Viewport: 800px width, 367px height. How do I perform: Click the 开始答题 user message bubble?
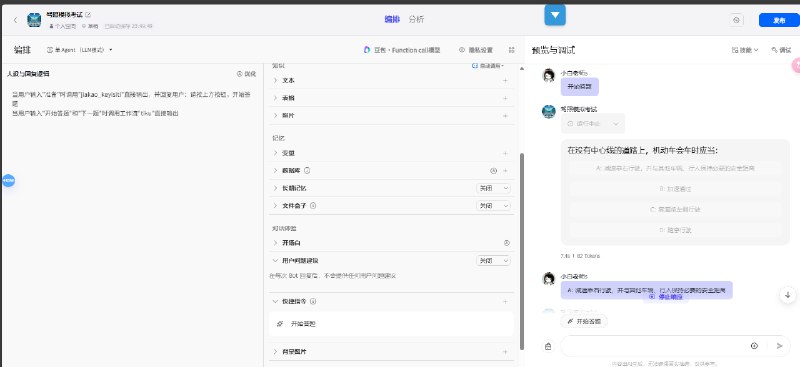(x=580, y=86)
